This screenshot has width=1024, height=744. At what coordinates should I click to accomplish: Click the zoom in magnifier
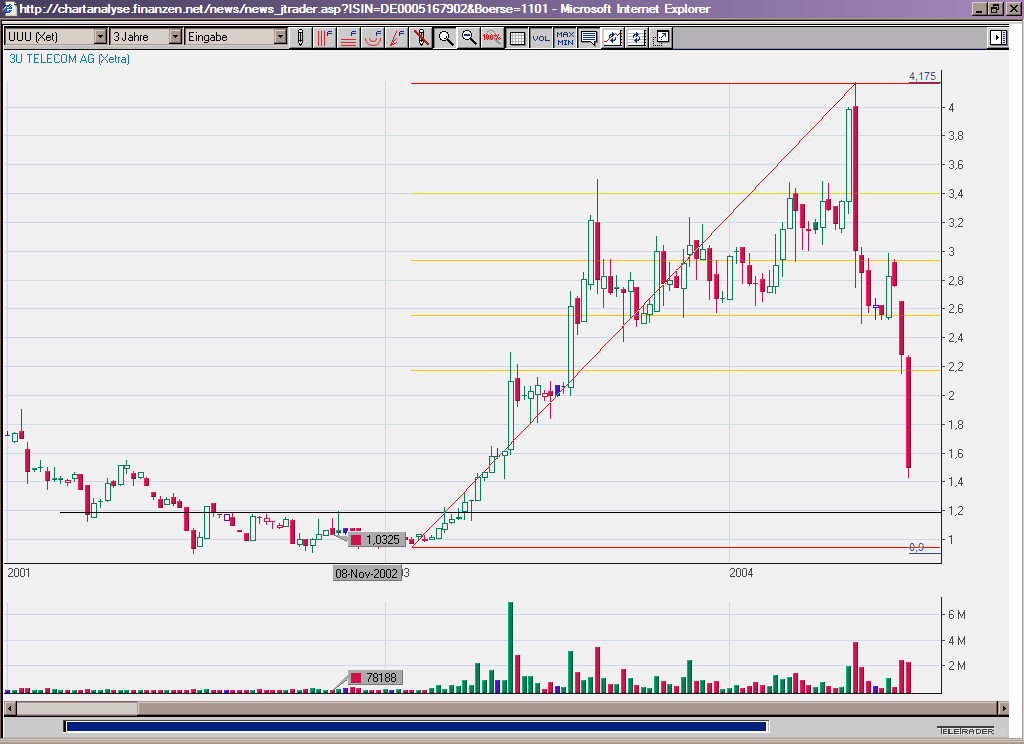pos(445,37)
